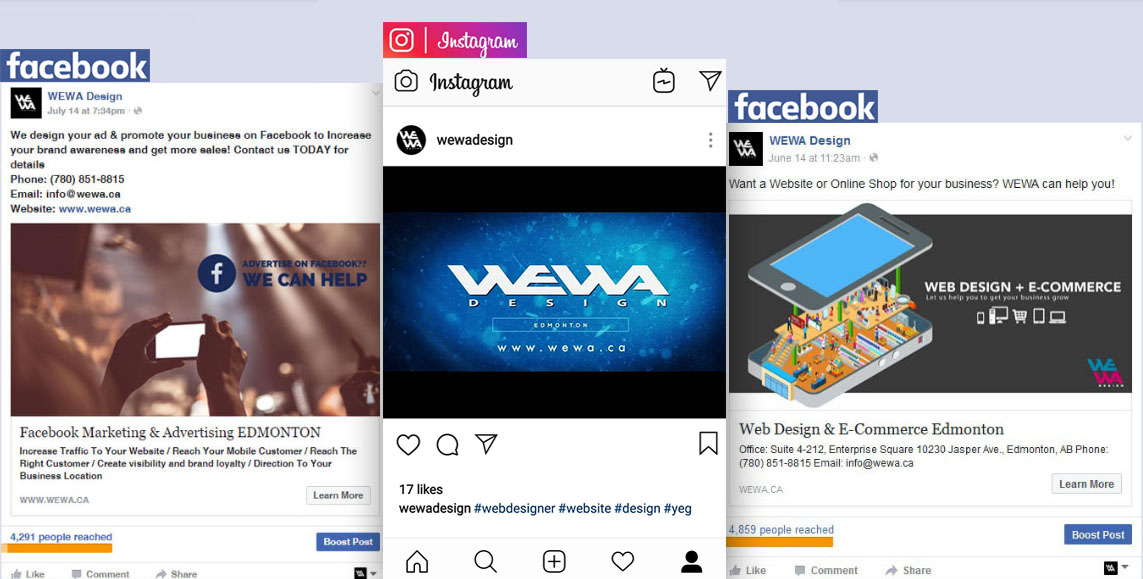The width and height of the screenshot is (1143, 579).
Task: Open Instagram direct messages paper plane
Action: (x=710, y=80)
